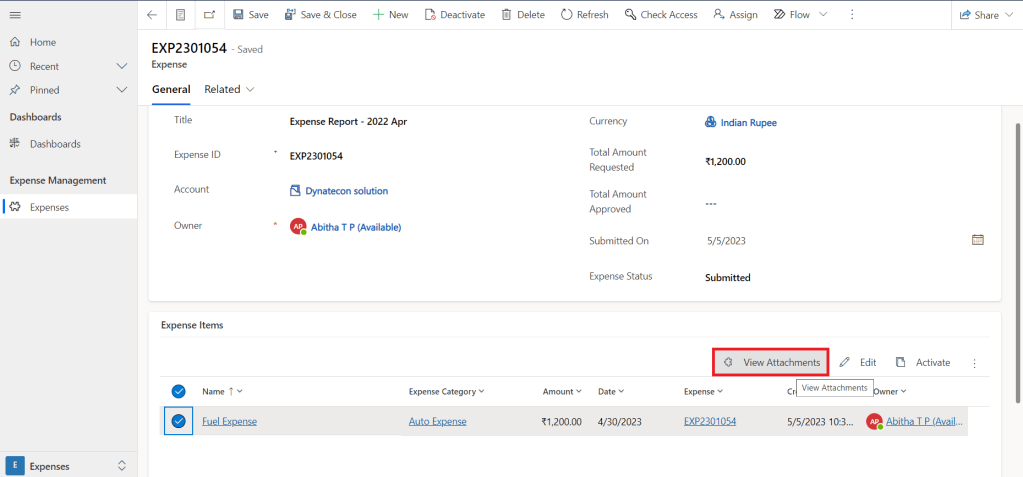Click the View Attachments button
1023x477 pixels.
[771, 362]
